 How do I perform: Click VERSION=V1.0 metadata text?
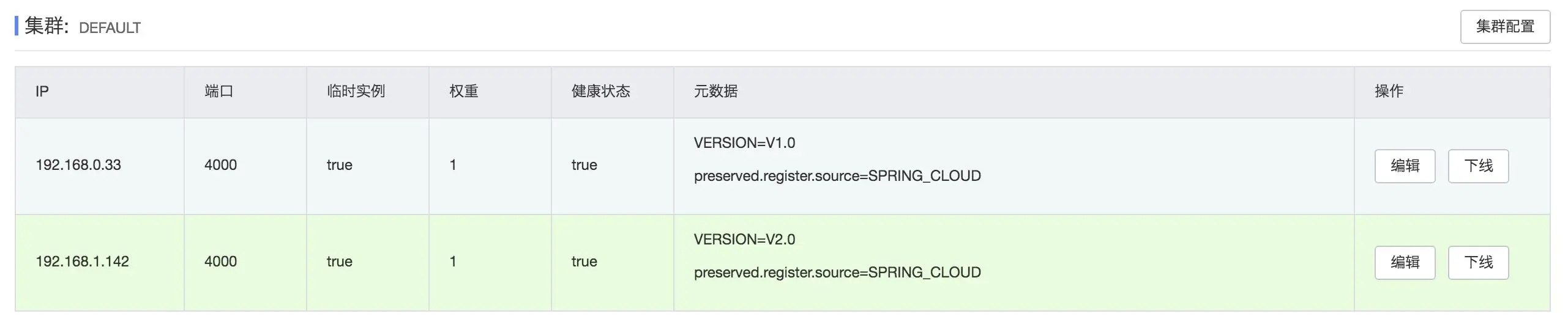pyautogui.click(x=744, y=143)
